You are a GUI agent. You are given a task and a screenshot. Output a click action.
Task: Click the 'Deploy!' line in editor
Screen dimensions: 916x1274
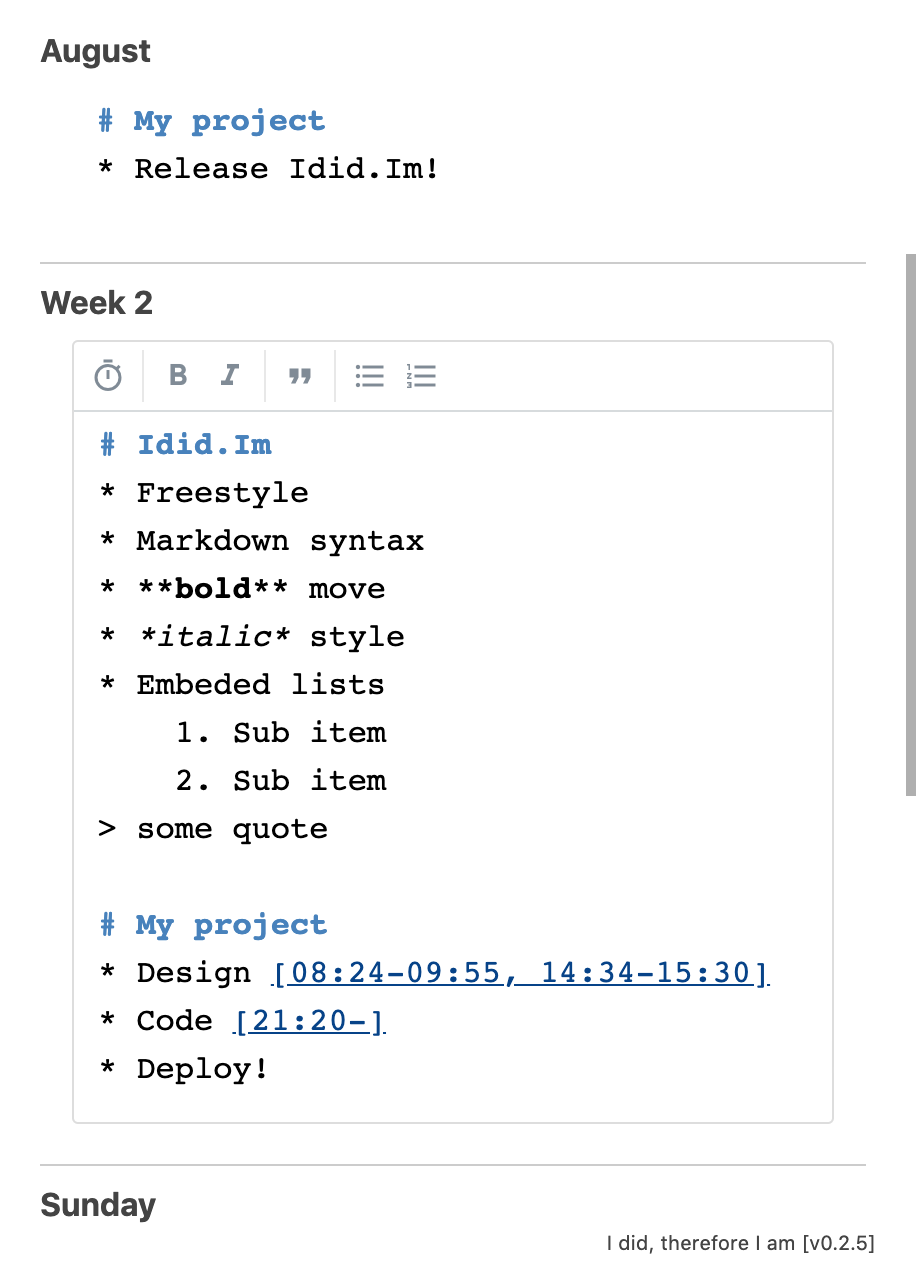[x=202, y=1069]
